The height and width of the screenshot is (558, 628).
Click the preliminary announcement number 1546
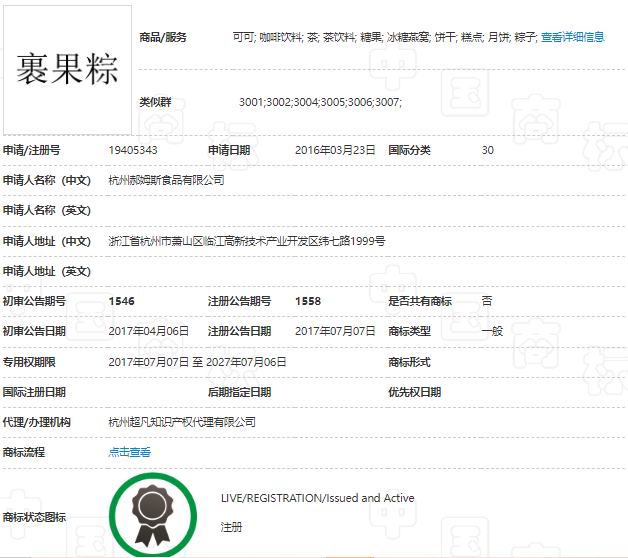(121, 301)
